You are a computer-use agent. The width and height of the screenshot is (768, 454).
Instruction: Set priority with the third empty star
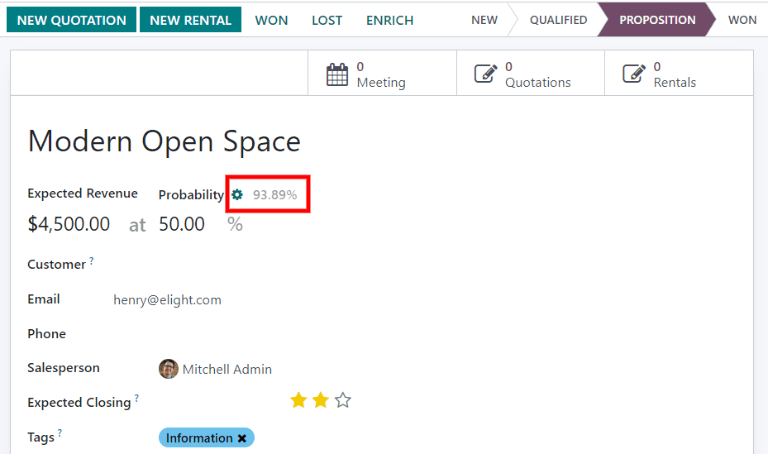[343, 401]
